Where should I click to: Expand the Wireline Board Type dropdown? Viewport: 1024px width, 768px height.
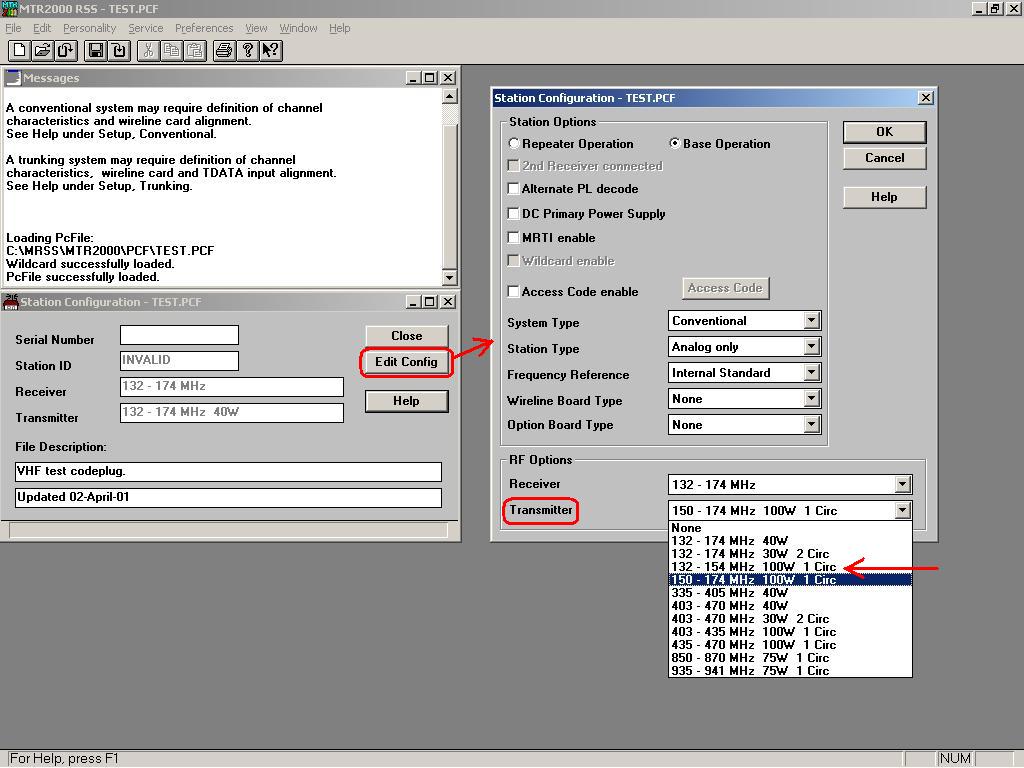[x=812, y=399]
